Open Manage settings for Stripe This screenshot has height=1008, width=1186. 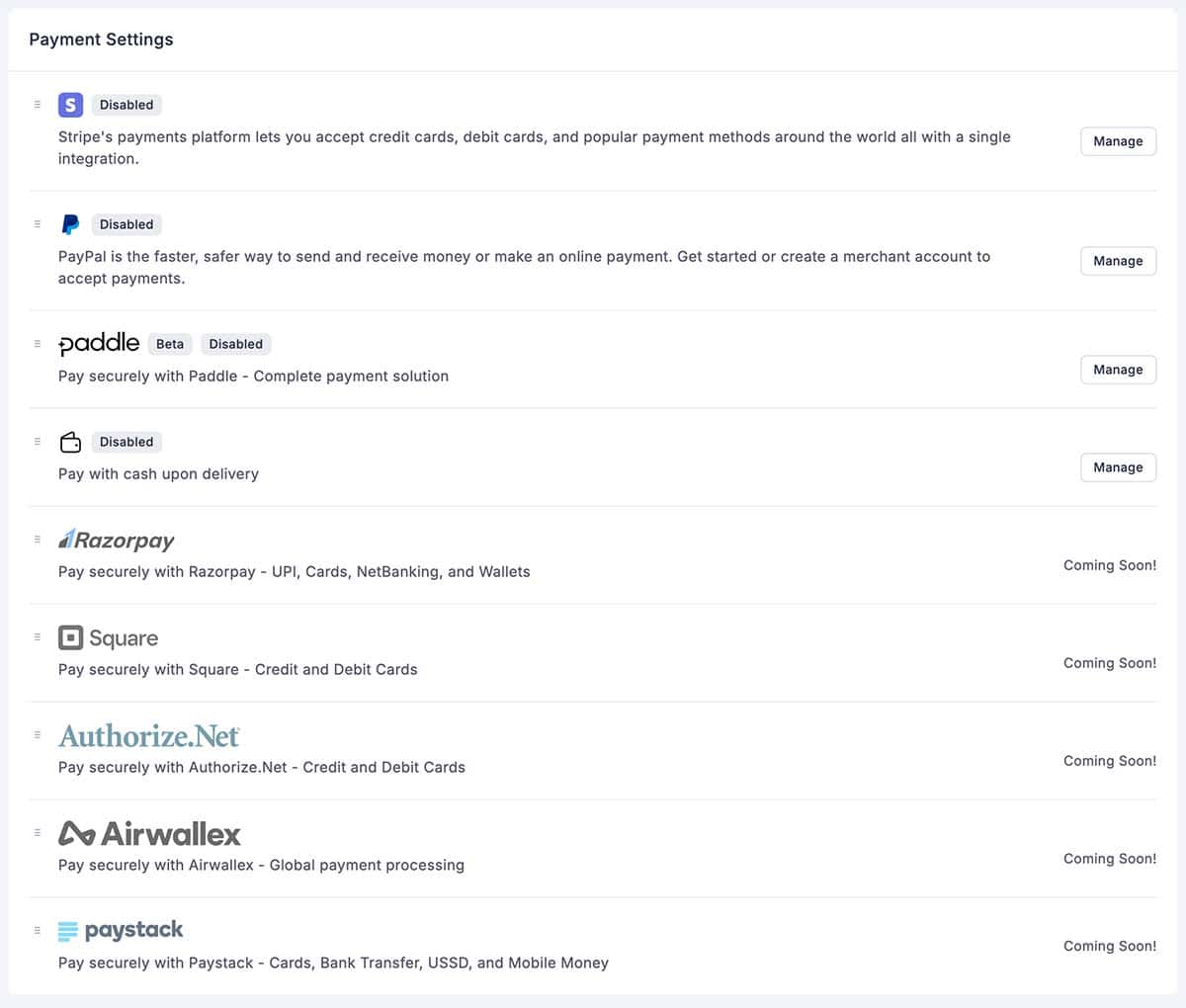(x=1118, y=141)
